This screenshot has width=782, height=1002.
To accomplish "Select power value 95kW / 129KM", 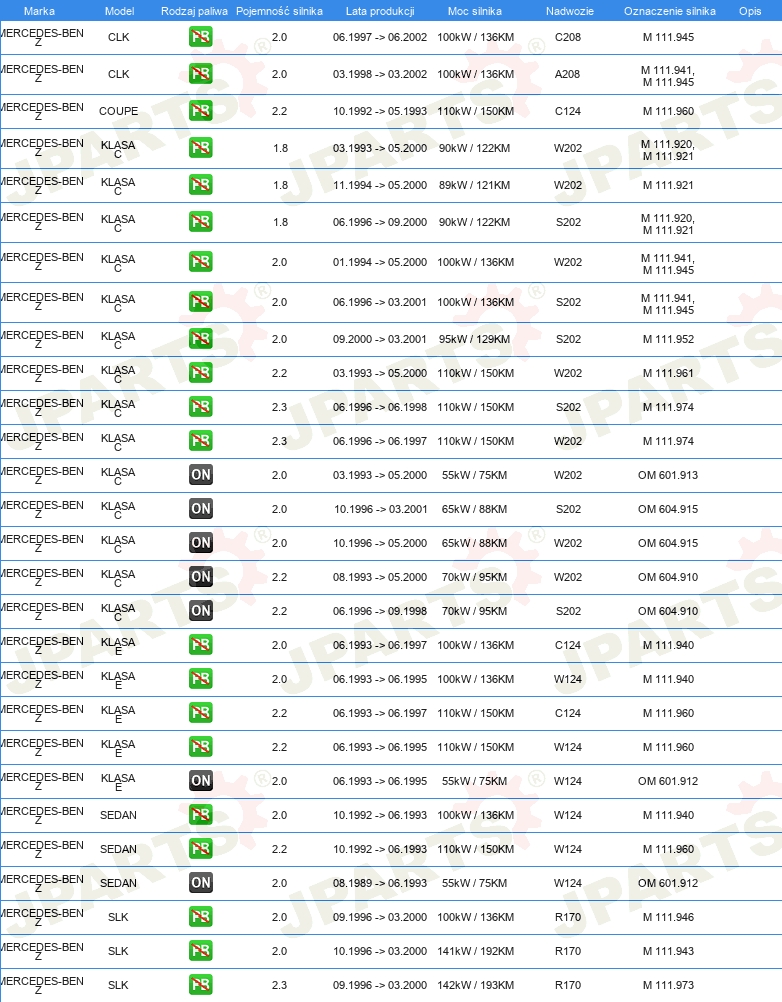I will pos(475,339).
